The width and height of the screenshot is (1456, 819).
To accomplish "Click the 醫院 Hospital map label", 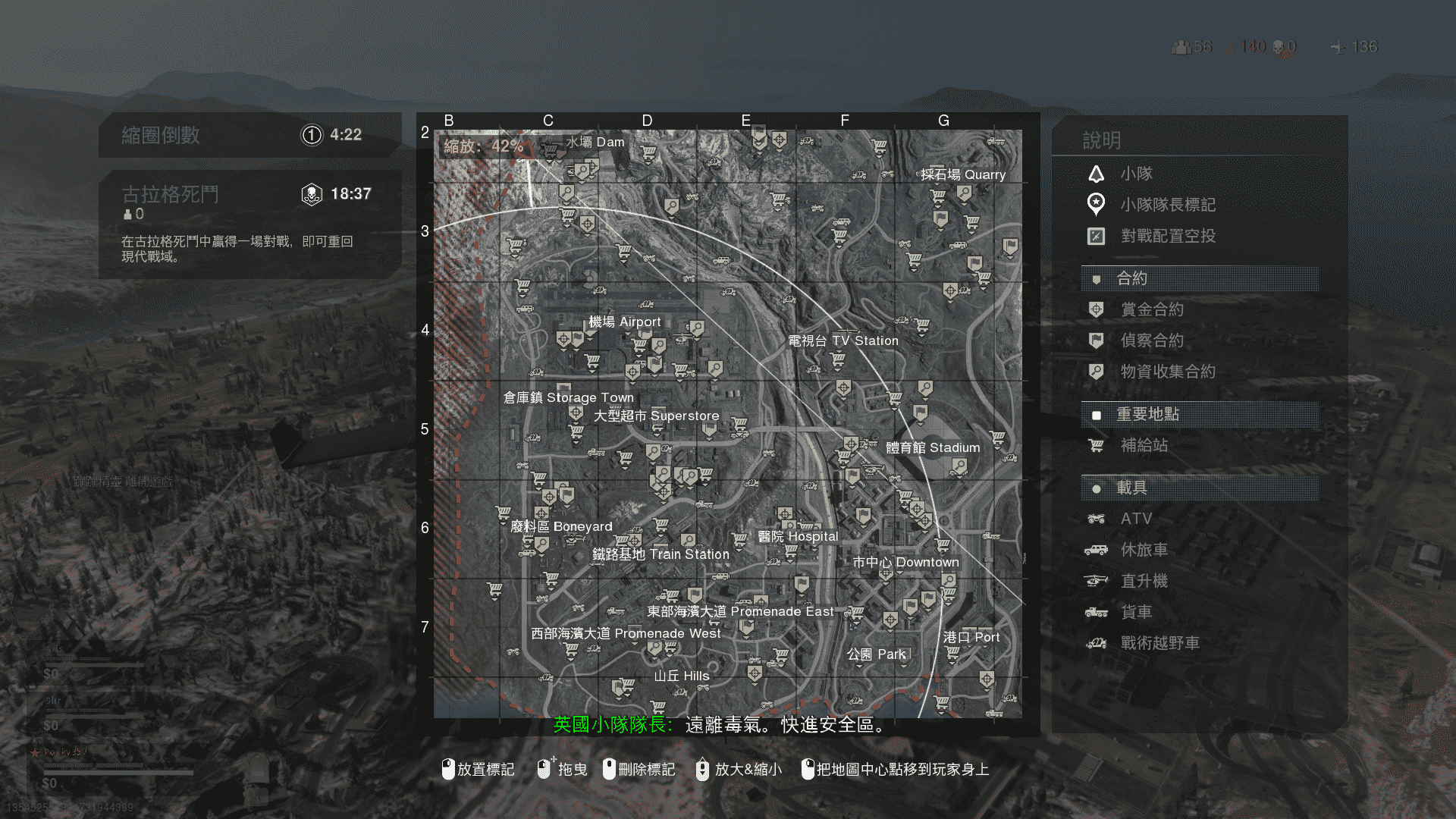I will coord(799,537).
